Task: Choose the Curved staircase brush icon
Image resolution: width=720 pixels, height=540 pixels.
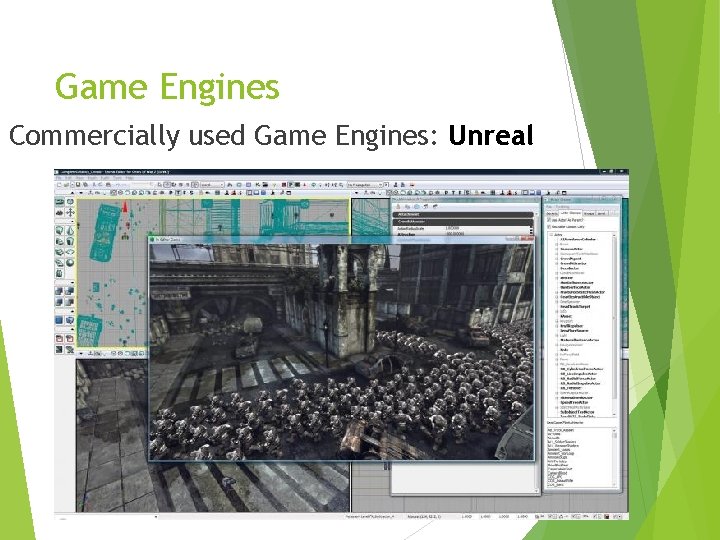Action: (x=60, y=241)
